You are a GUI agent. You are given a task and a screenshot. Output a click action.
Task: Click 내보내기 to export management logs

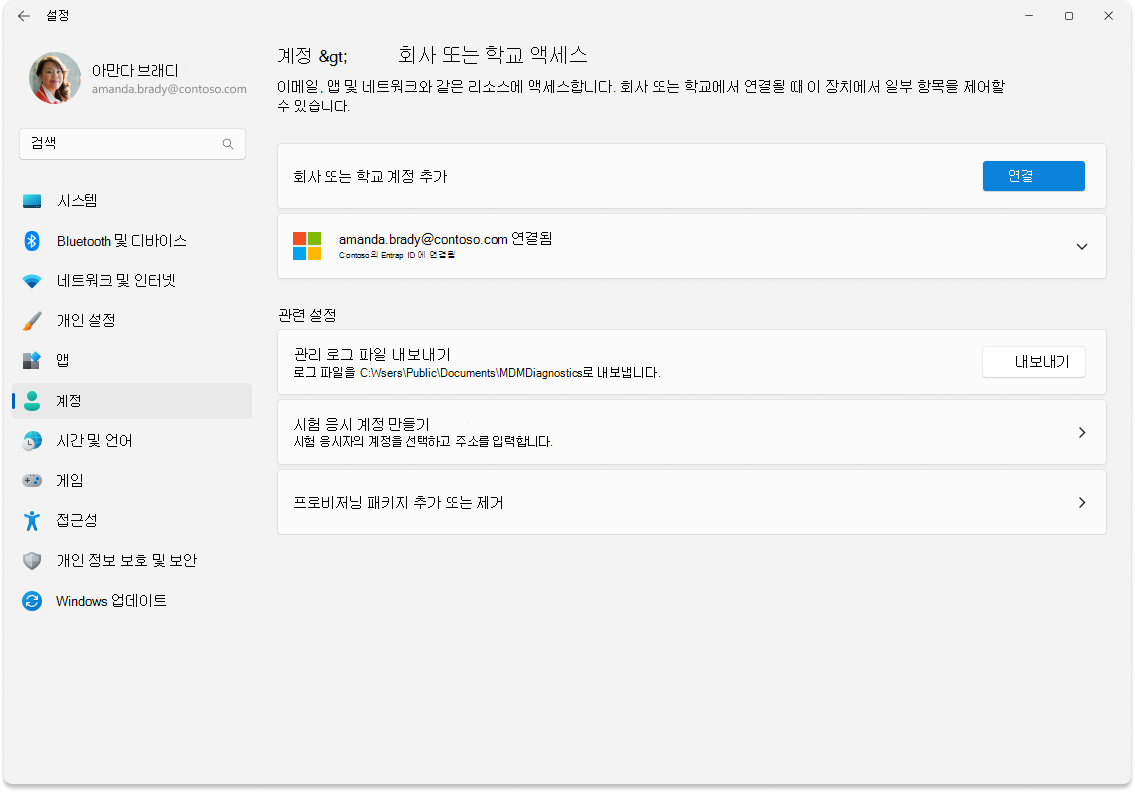click(1032, 362)
